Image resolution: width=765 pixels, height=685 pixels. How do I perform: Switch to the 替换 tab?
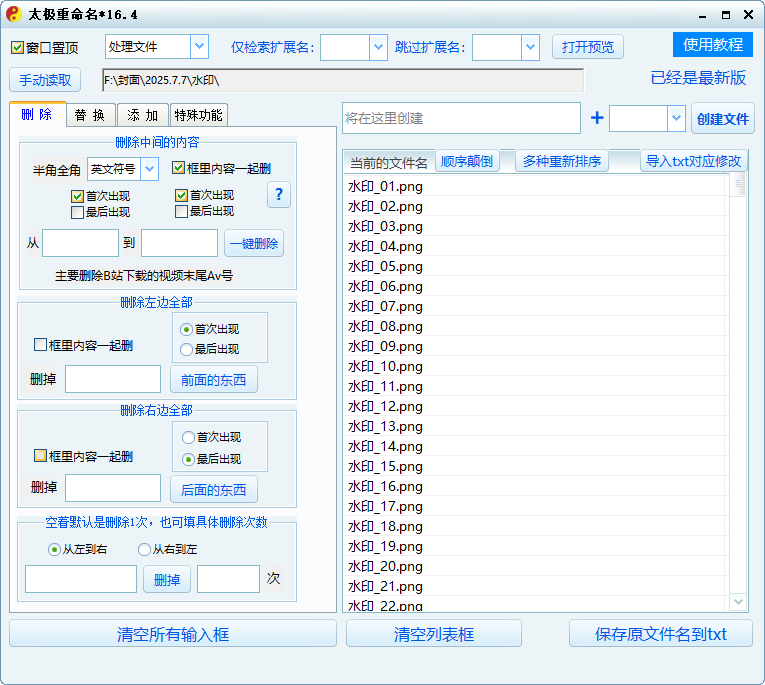click(90, 115)
